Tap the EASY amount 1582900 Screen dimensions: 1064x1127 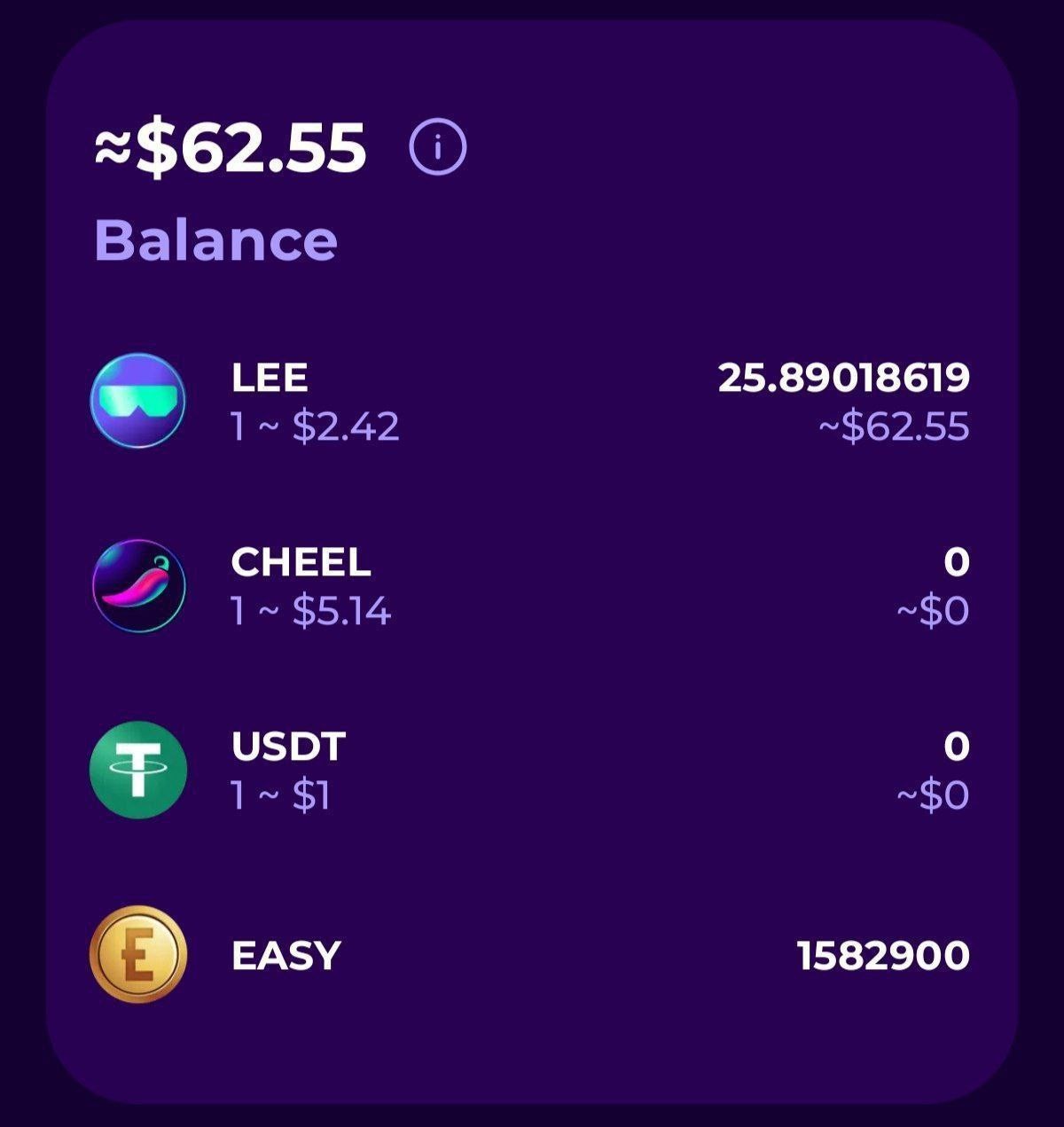[884, 956]
